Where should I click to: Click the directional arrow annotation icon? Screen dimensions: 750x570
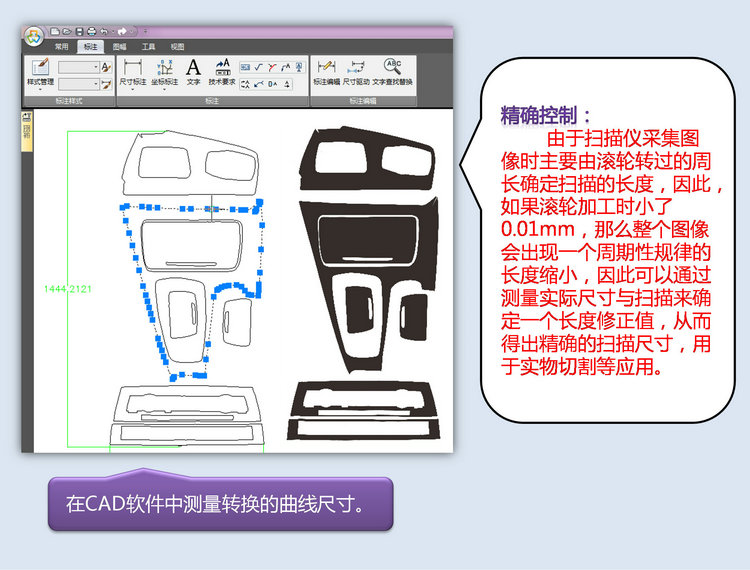point(259,85)
